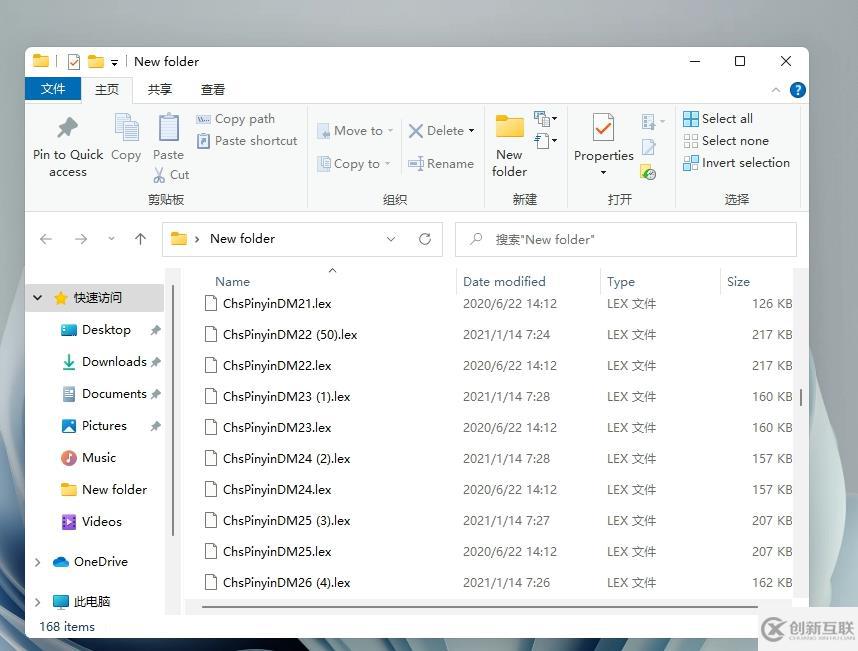Open the 文件 menu
The height and width of the screenshot is (651, 858).
[53, 89]
